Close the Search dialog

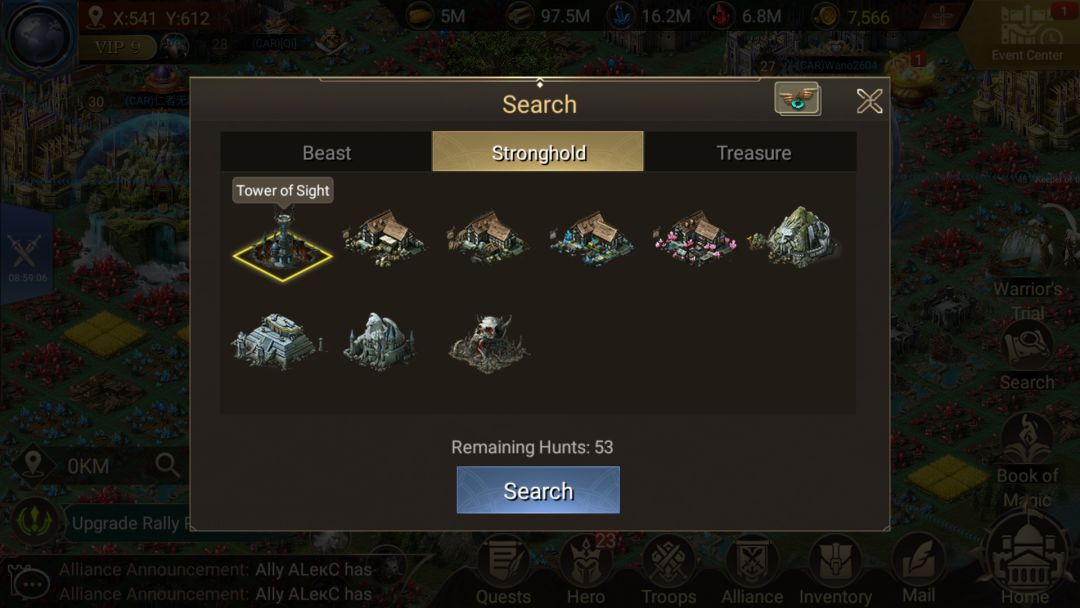(x=869, y=101)
